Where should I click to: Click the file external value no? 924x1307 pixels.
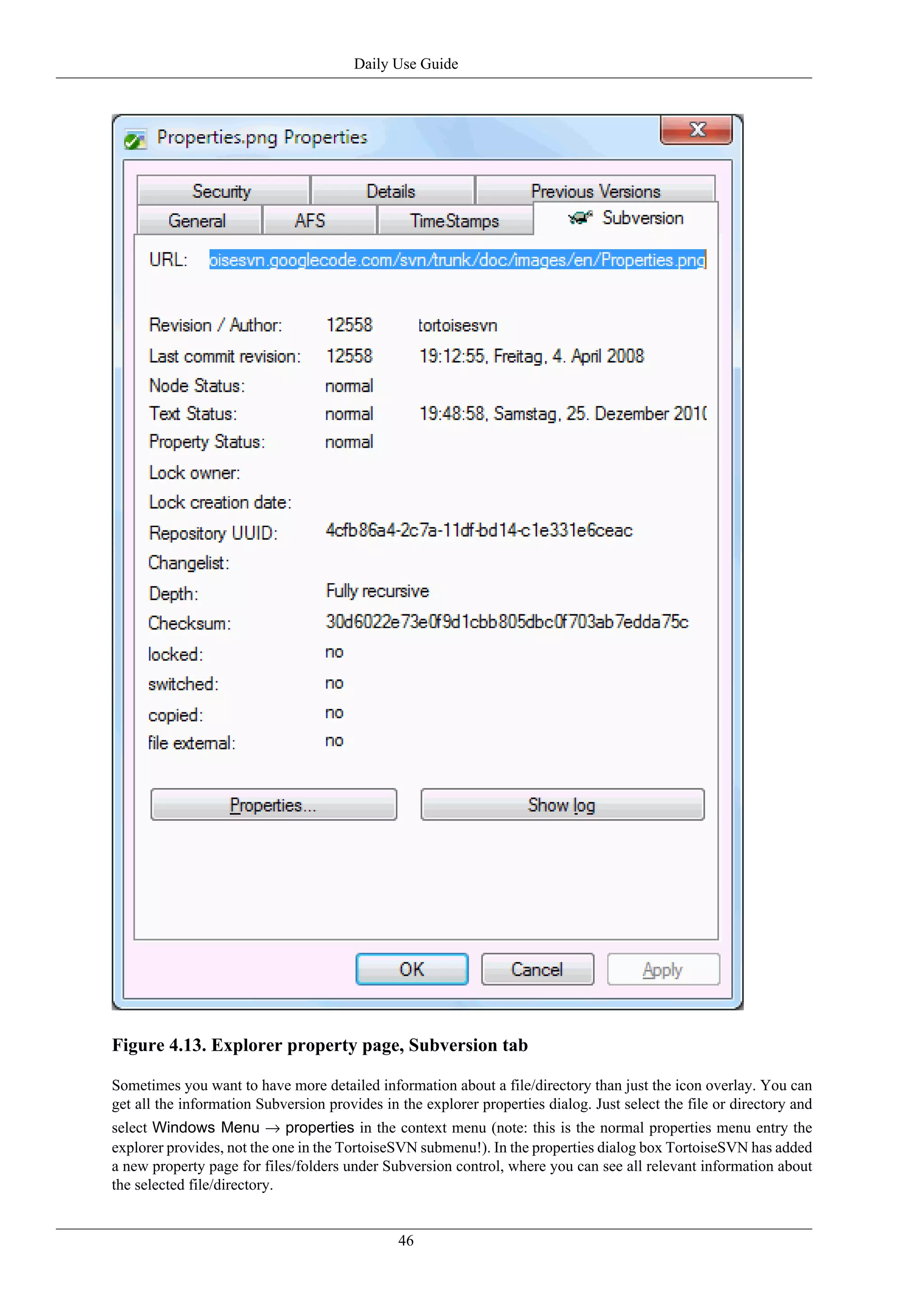click(x=335, y=741)
